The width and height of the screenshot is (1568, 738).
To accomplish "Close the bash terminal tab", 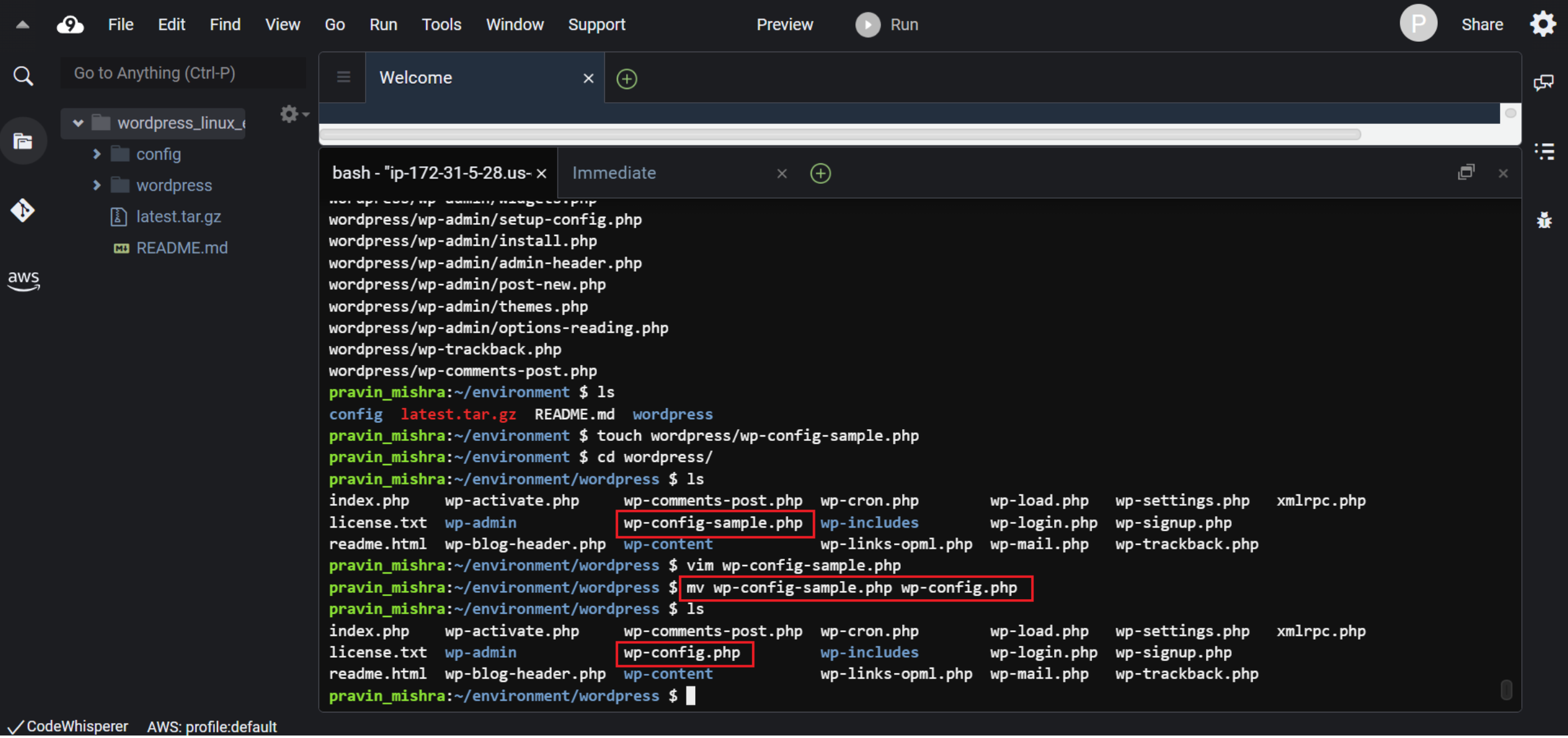I will click(x=541, y=173).
